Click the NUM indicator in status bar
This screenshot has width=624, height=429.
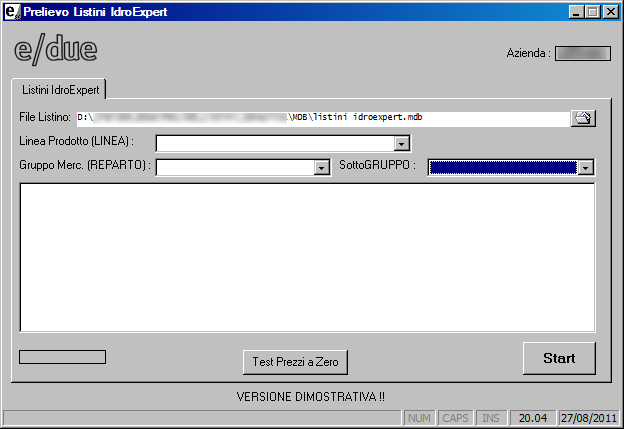[420, 417]
